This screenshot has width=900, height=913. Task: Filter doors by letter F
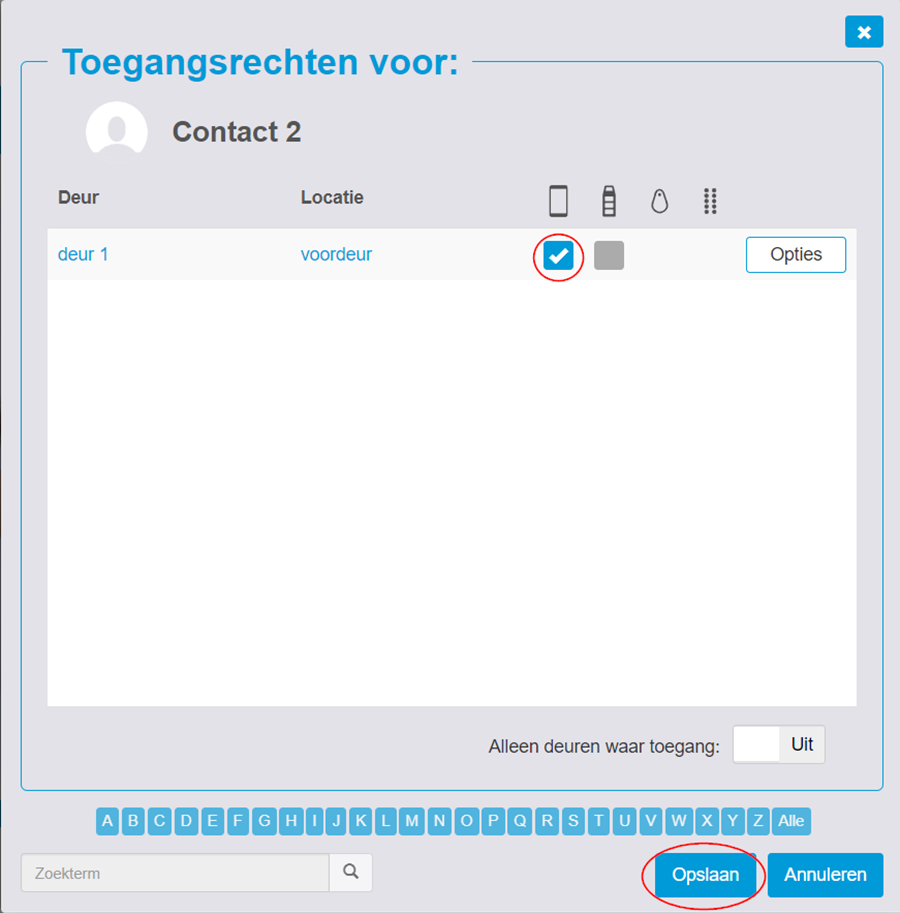238,821
